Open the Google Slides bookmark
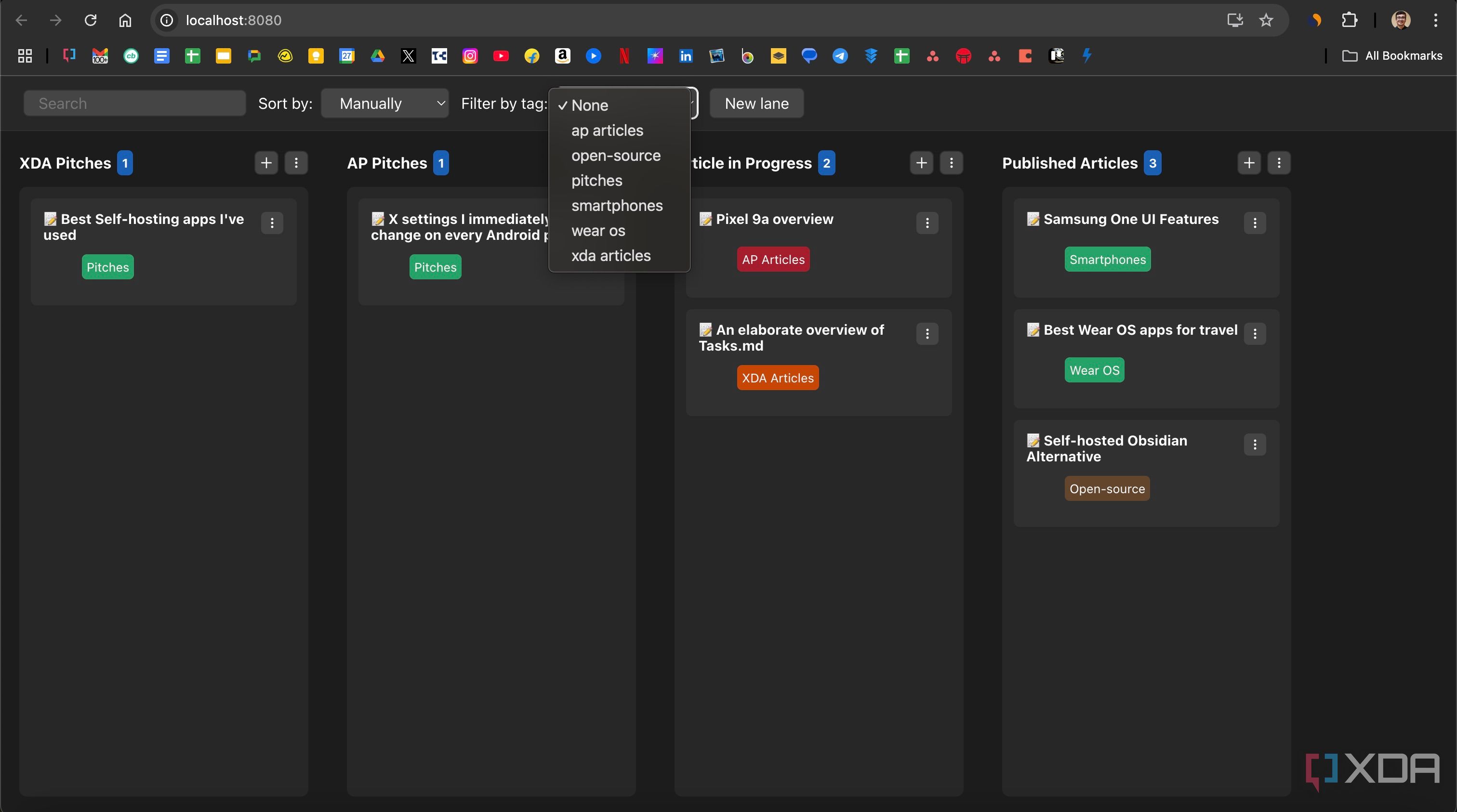 [224, 55]
